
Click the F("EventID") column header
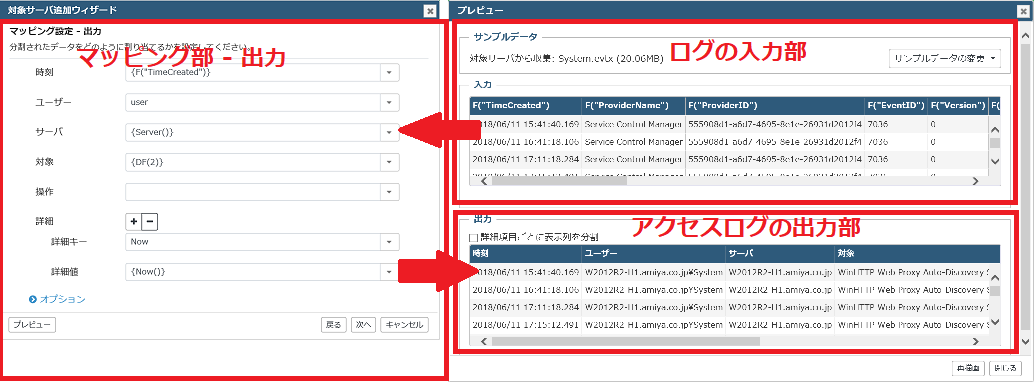click(x=895, y=106)
